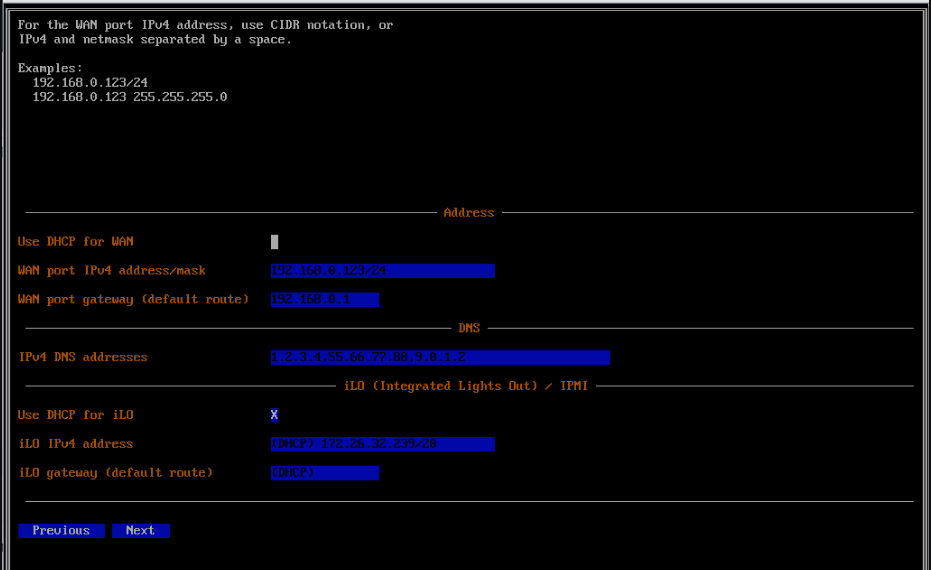The height and width of the screenshot is (570, 931).
Task: Click the iLO IPv4 address field
Action: coord(382,444)
